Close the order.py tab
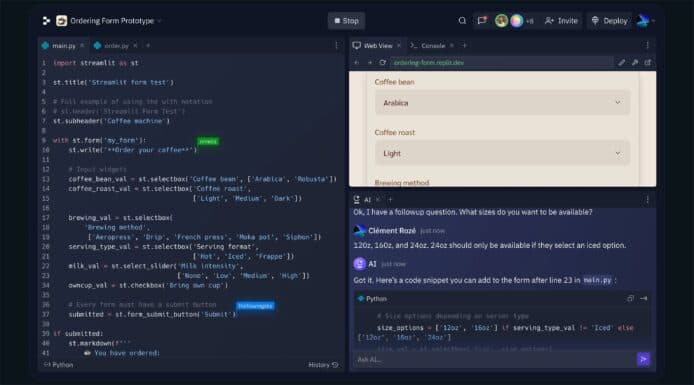 (135, 46)
